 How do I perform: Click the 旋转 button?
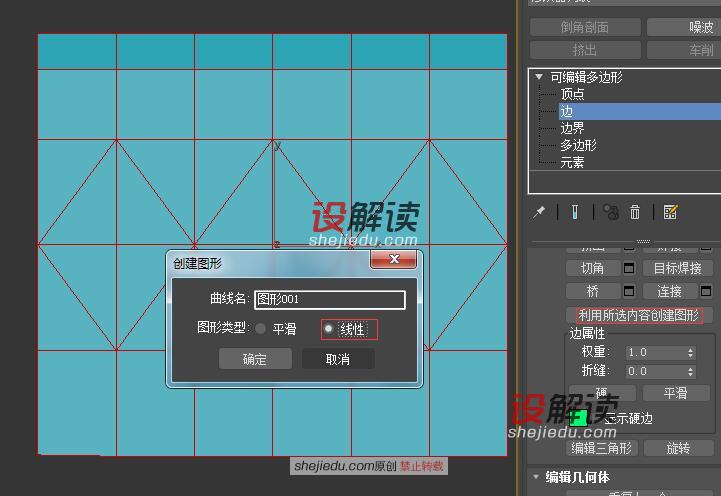[x=679, y=448]
